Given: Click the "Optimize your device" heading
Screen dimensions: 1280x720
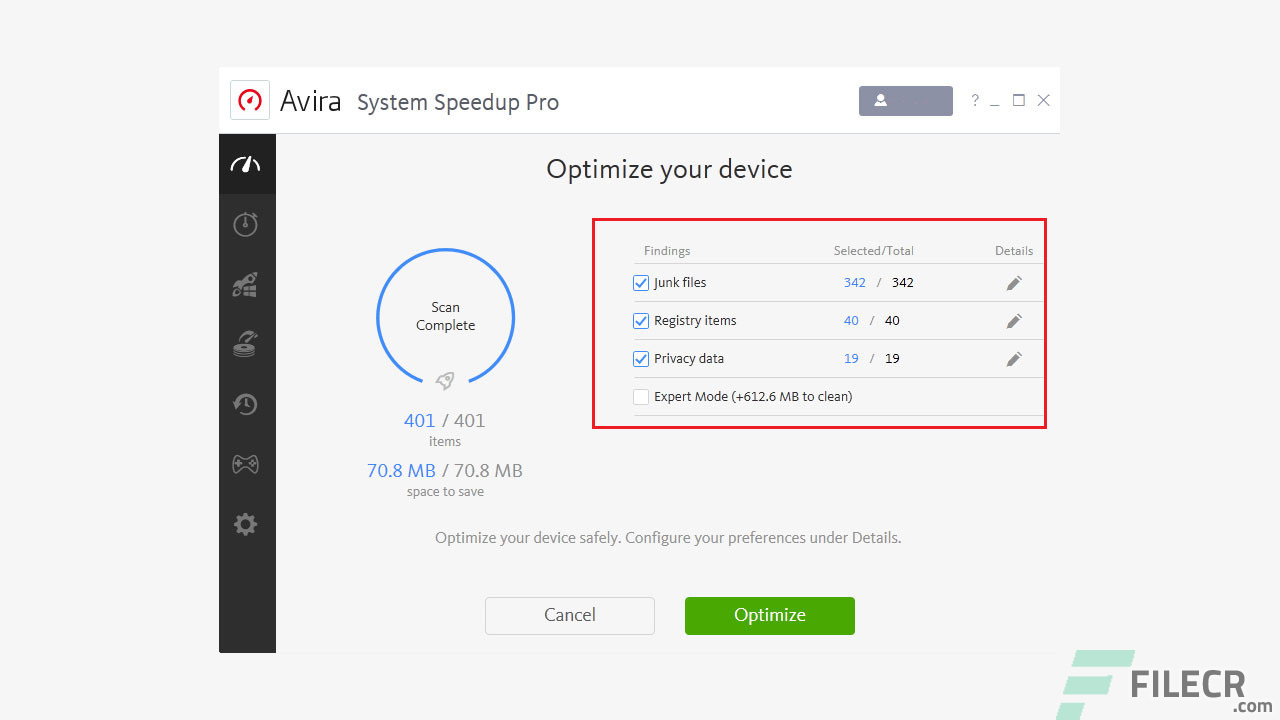Looking at the screenshot, I should click(669, 170).
